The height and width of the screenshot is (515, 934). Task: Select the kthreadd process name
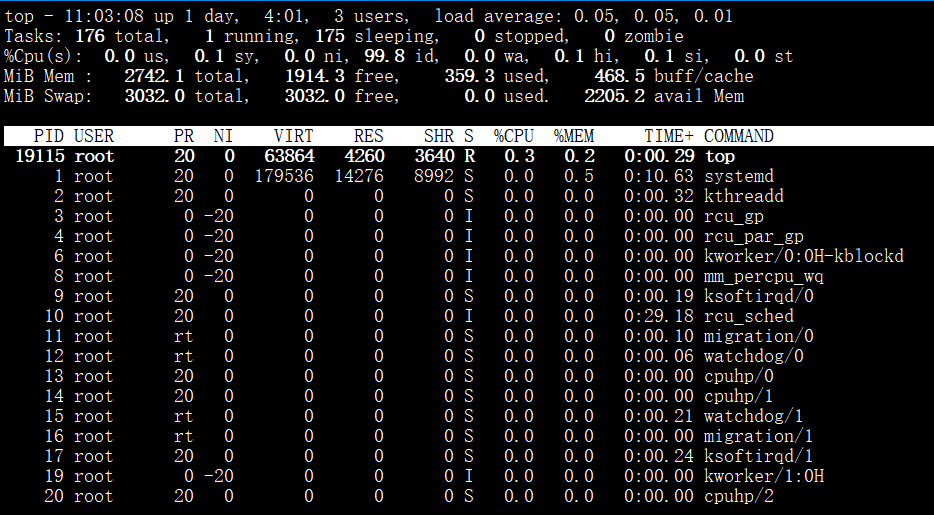[x=744, y=196]
